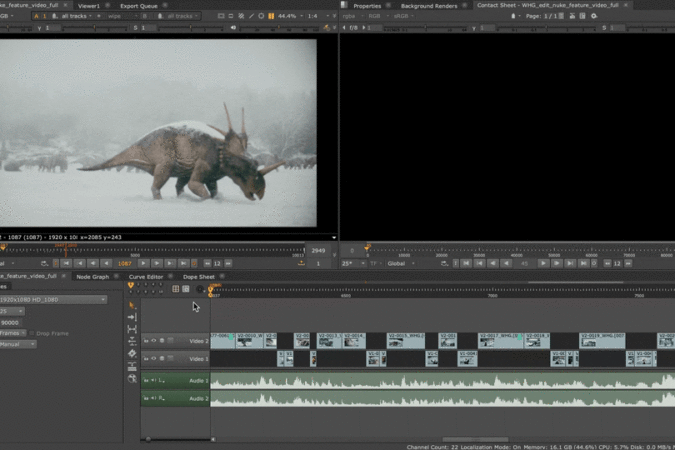675x450 pixels.
Task: Switch to the Dope Sheet tab
Action: 198,276
